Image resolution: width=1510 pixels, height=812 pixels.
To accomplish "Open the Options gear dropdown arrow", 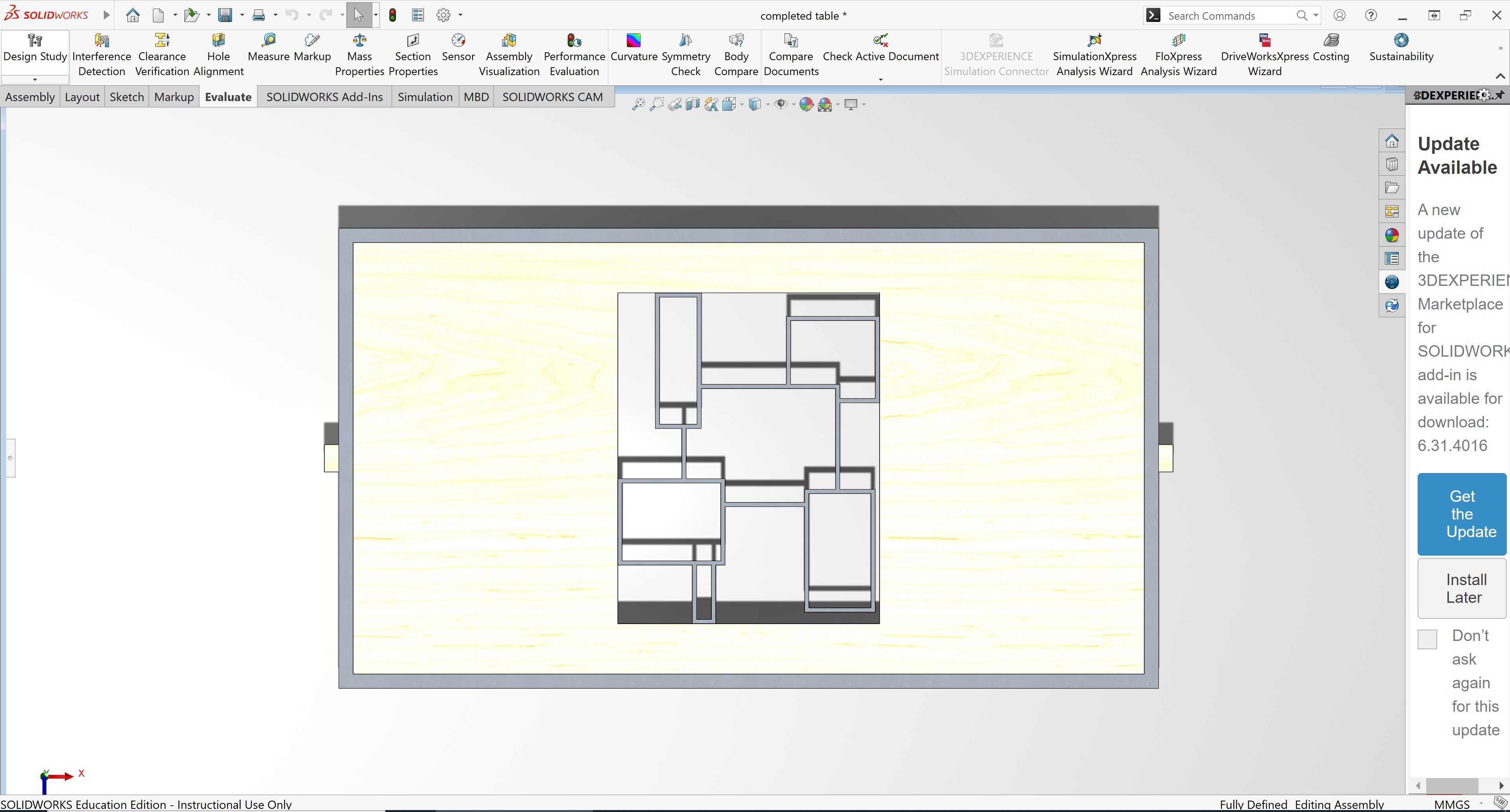I will point(460,15).
